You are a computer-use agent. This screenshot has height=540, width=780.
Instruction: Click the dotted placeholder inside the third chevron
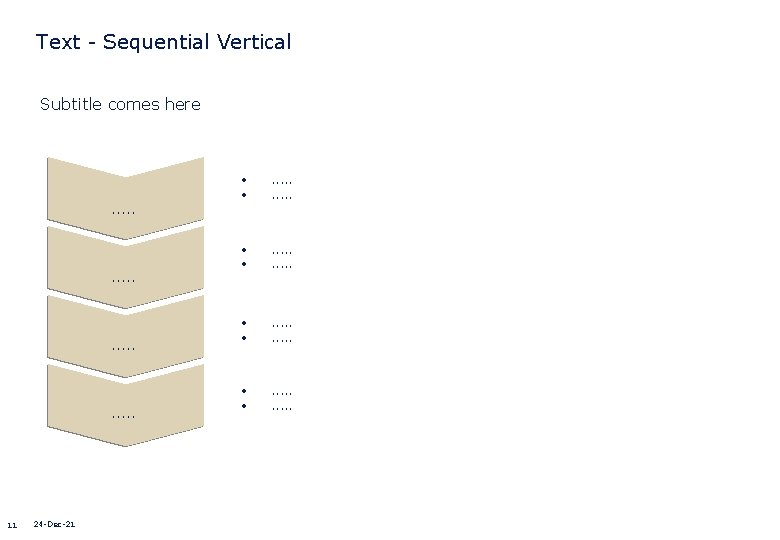point(124,346)
